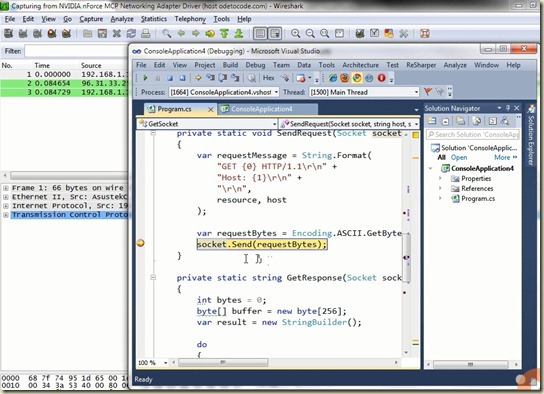Click Wireshark Reload capture icon

click(x=131, y=34)
